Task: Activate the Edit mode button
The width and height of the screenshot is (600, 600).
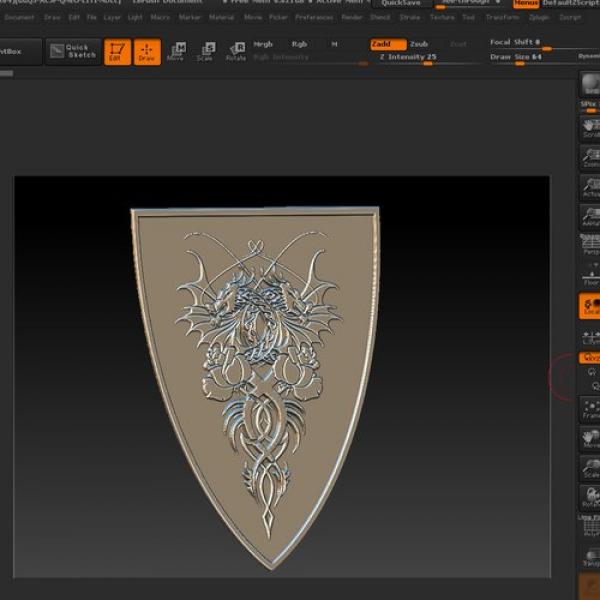Action: pos(118,52)
